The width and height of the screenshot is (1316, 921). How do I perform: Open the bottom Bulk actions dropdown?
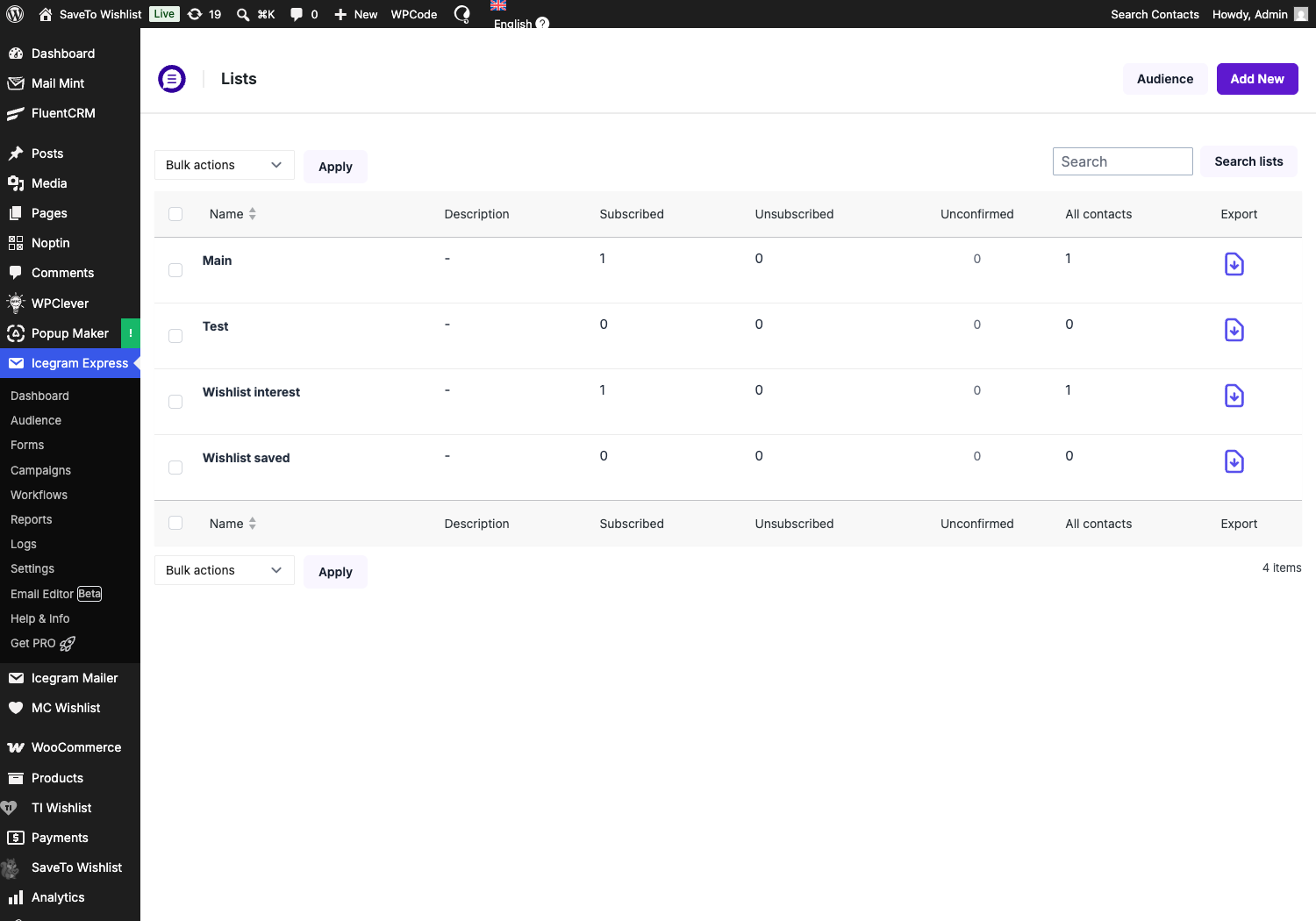(225, 570)
